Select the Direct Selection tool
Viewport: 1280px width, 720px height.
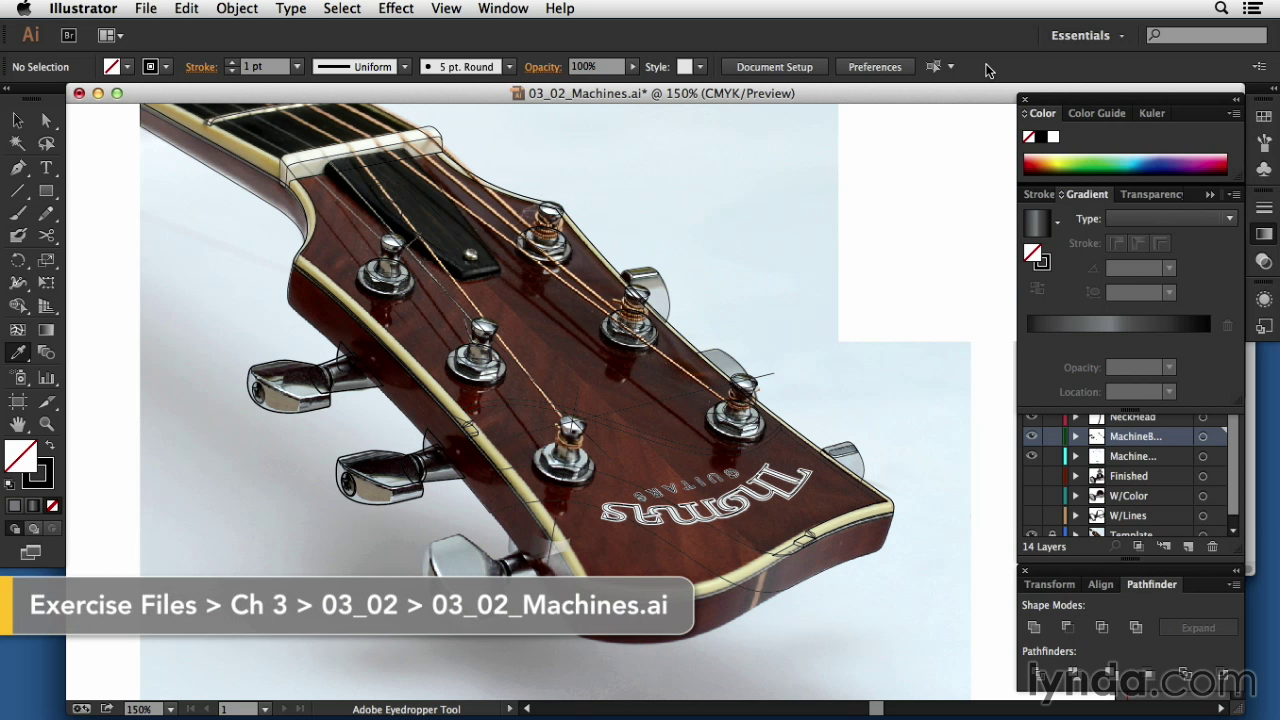tap(46, 121)
